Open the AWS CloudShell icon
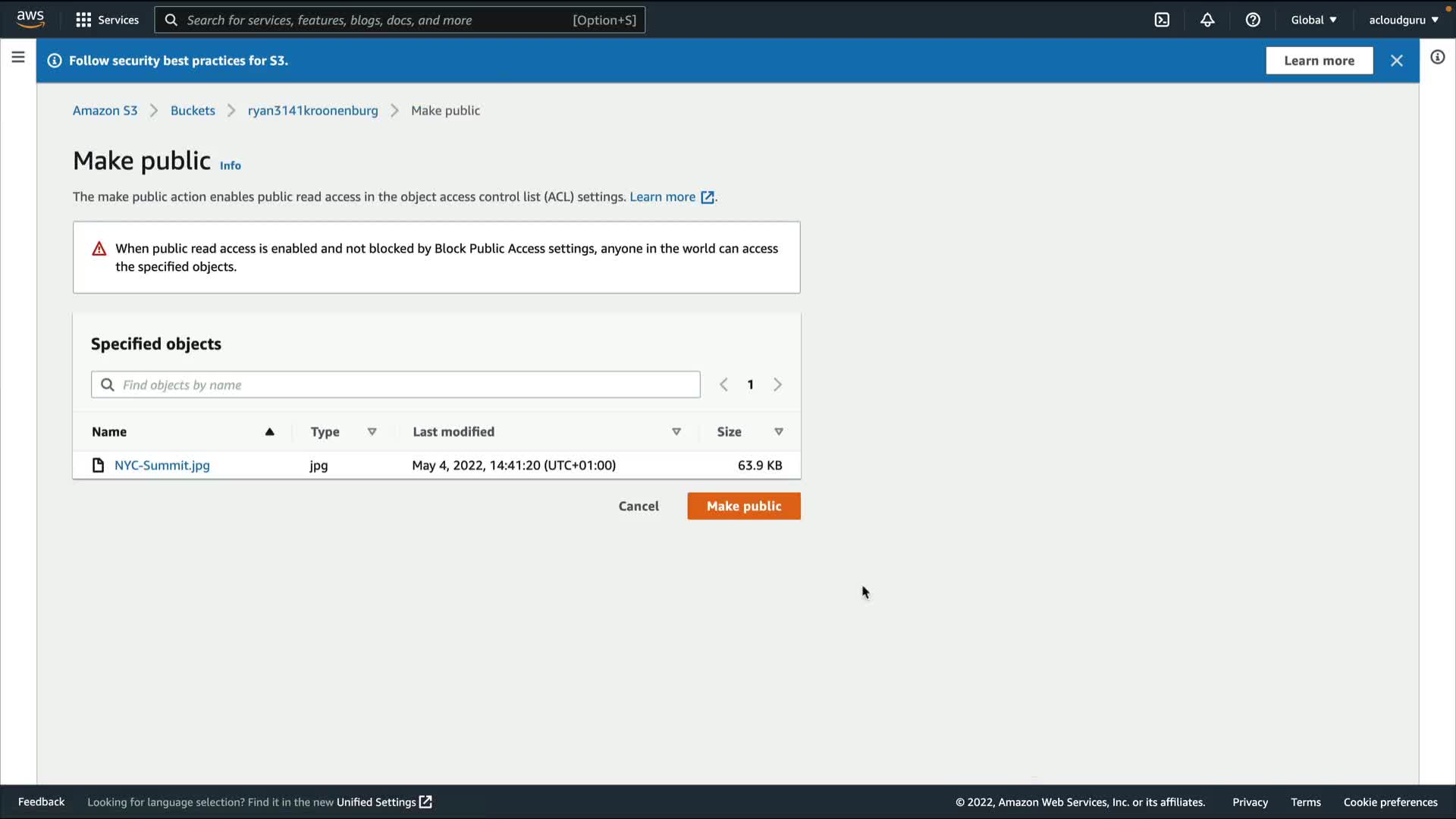1456x819 pixels. coord(1162,20)
